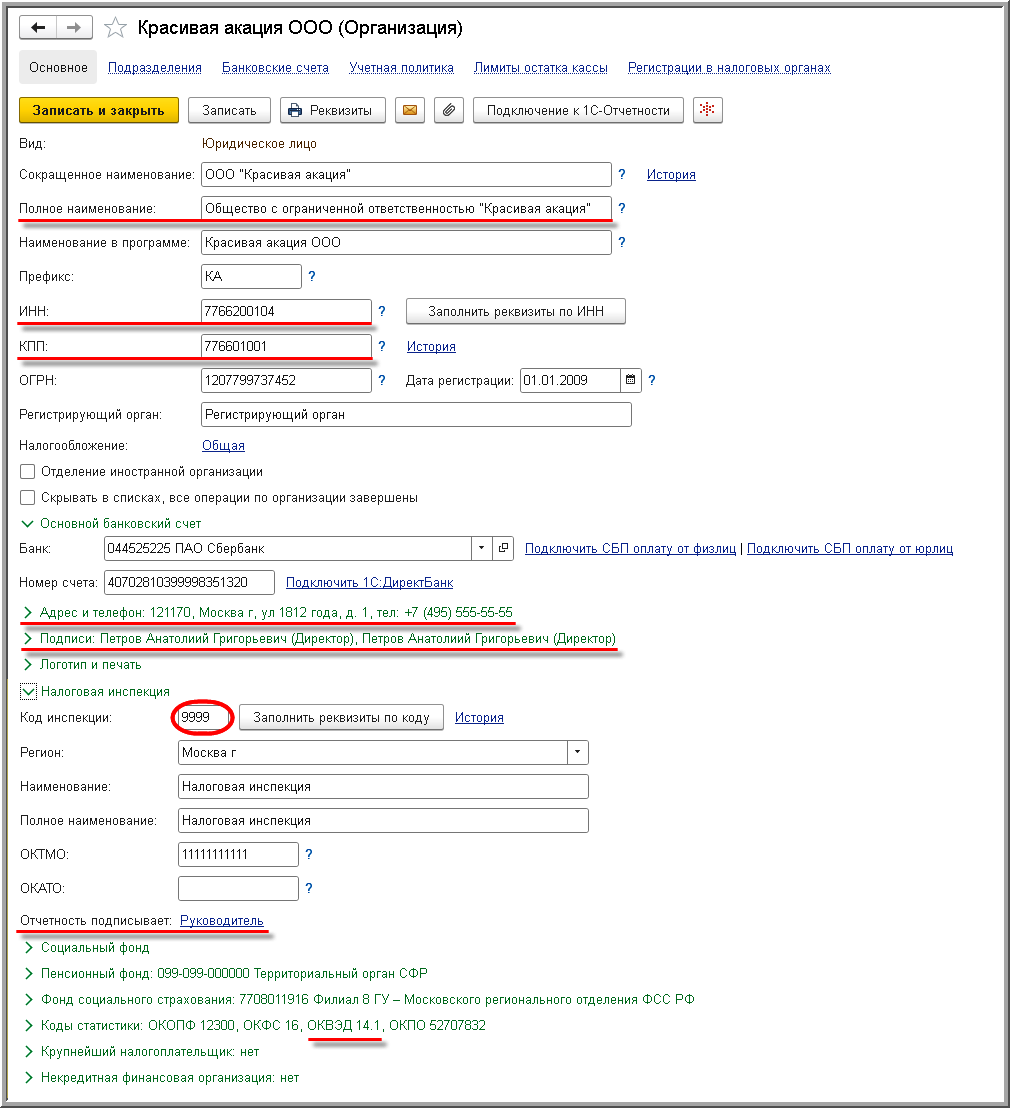This screenshot has width=1010, height=1108.
Task: Click the paperclip attached files icon
Action: pyautogui.click(x=448, y=110)
